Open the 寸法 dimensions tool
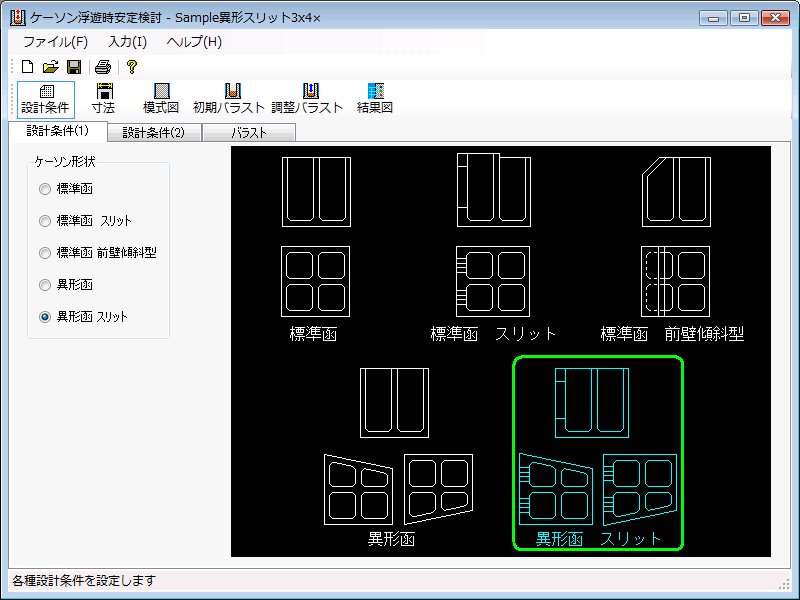This screenshot has height=600, width=800. coord(103,98)
